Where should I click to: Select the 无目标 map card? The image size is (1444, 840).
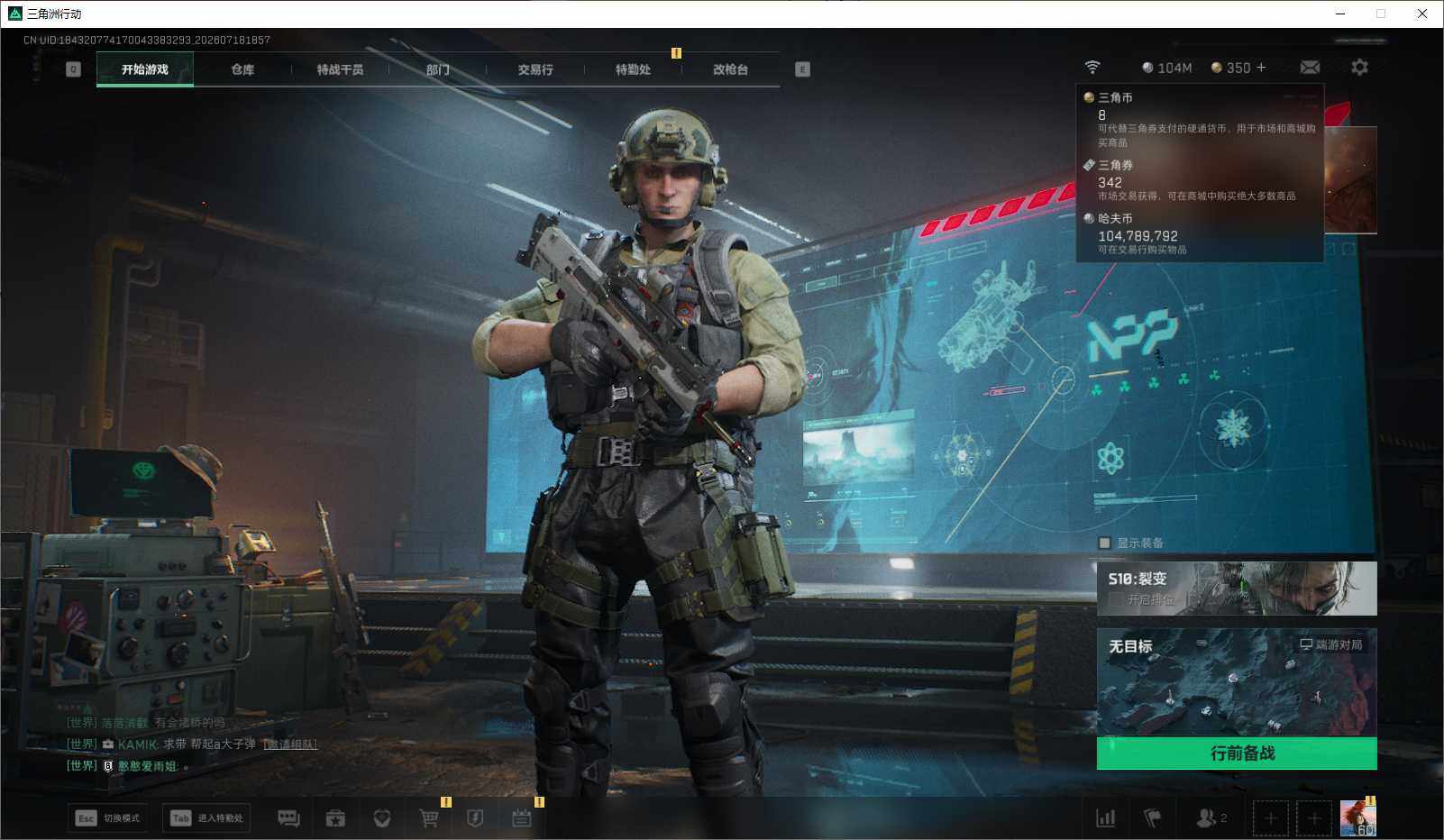[x=1237, y=682]
